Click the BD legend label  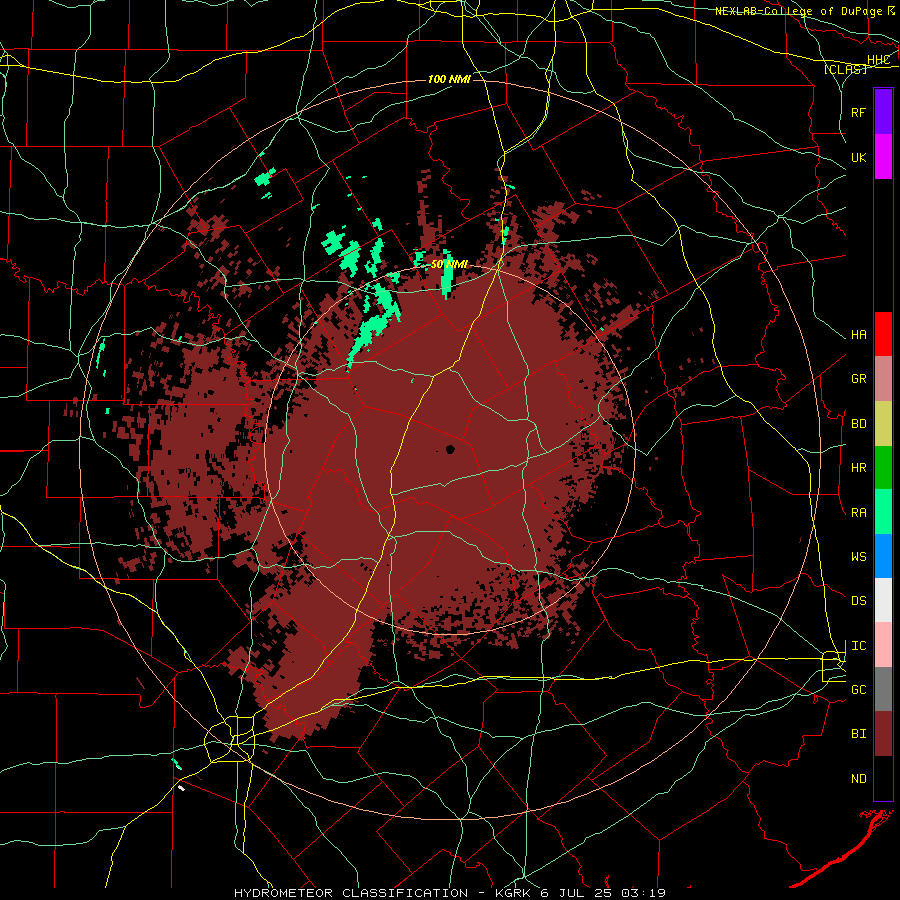point(858,424)
